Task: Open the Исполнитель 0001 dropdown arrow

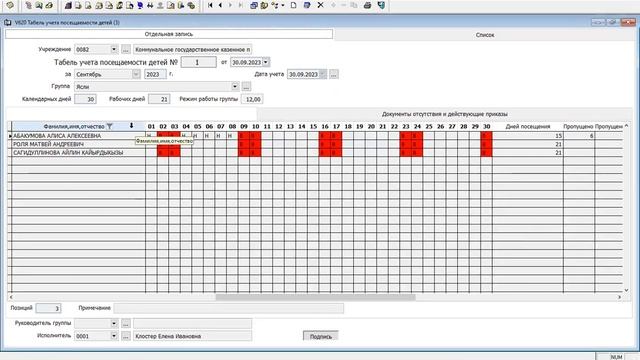Action: tap(114, 336)
